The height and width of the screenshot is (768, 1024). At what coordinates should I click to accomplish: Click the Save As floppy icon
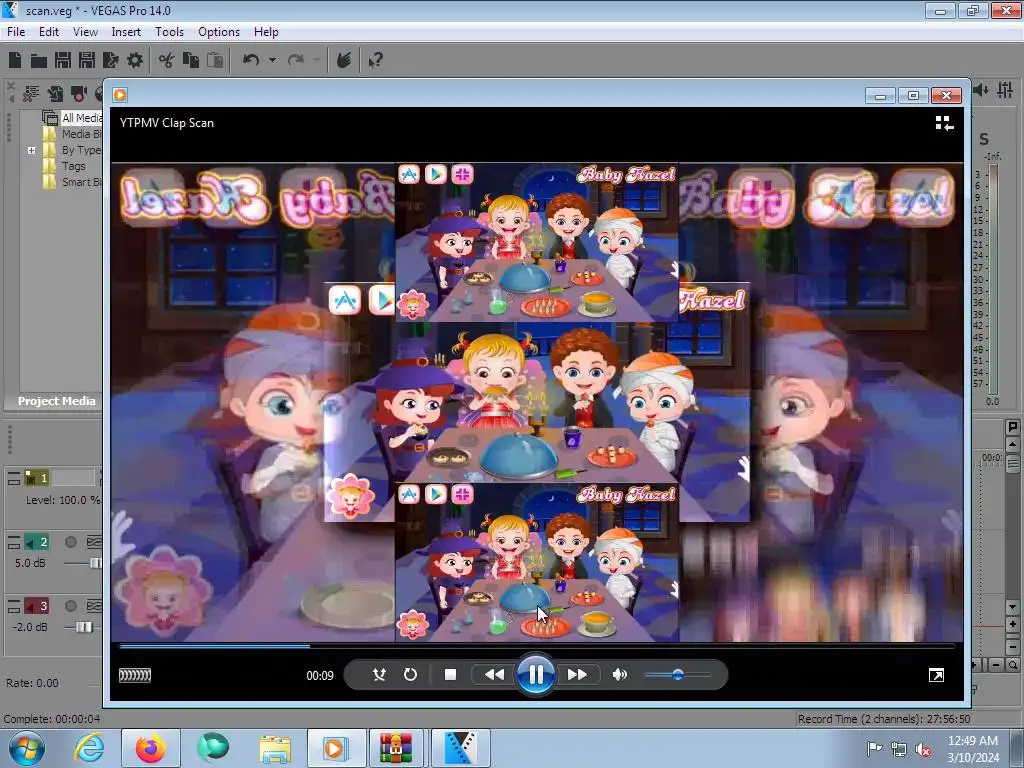tap(87, 60)
